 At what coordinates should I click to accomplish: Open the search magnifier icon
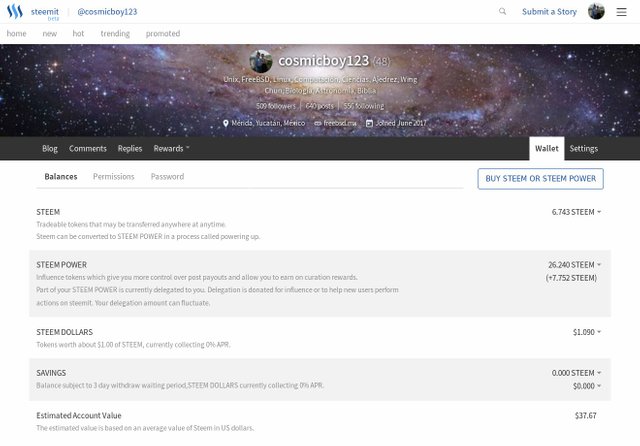coord(502,11)
